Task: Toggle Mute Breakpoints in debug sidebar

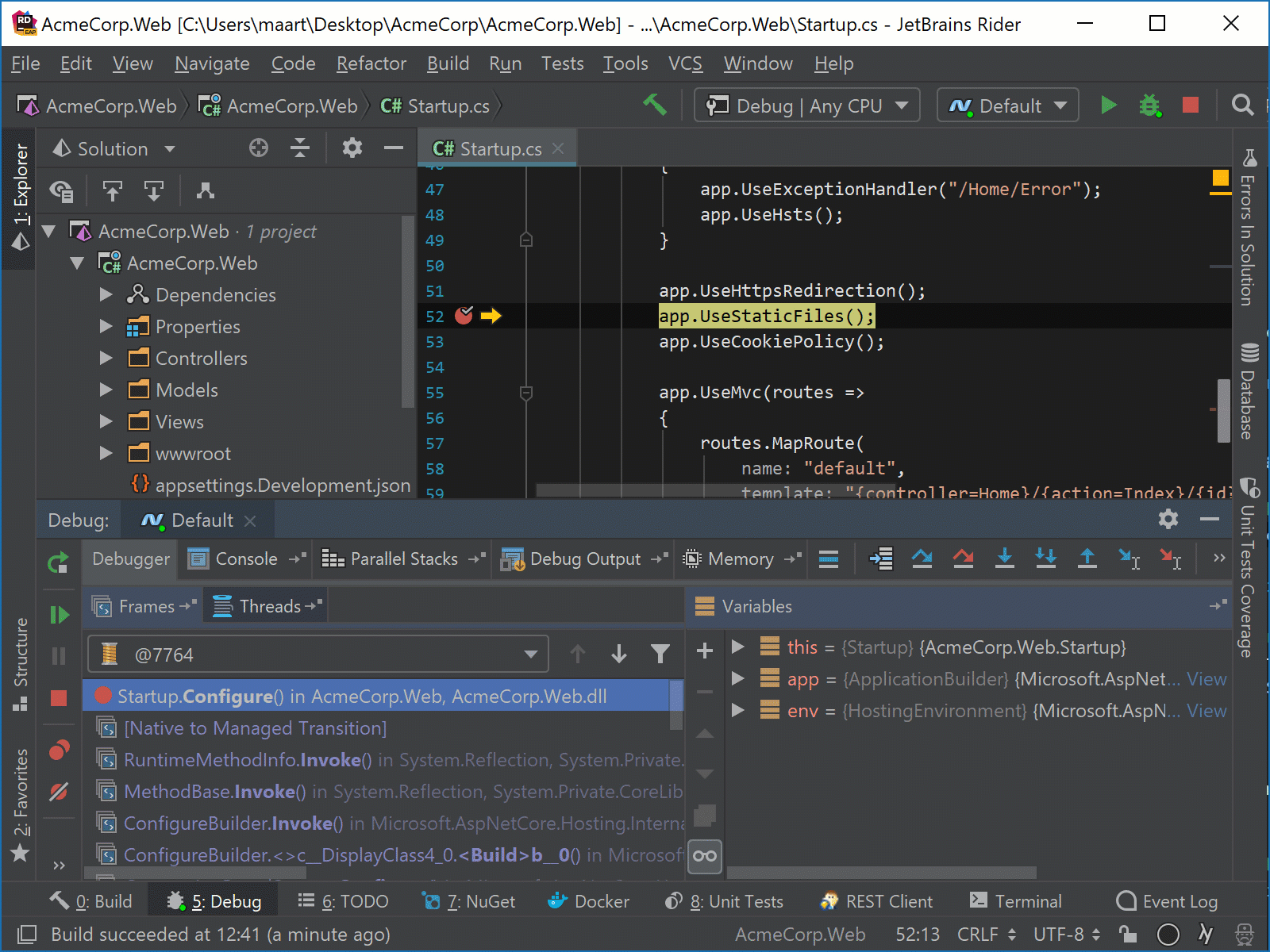Action: (59, 791)
